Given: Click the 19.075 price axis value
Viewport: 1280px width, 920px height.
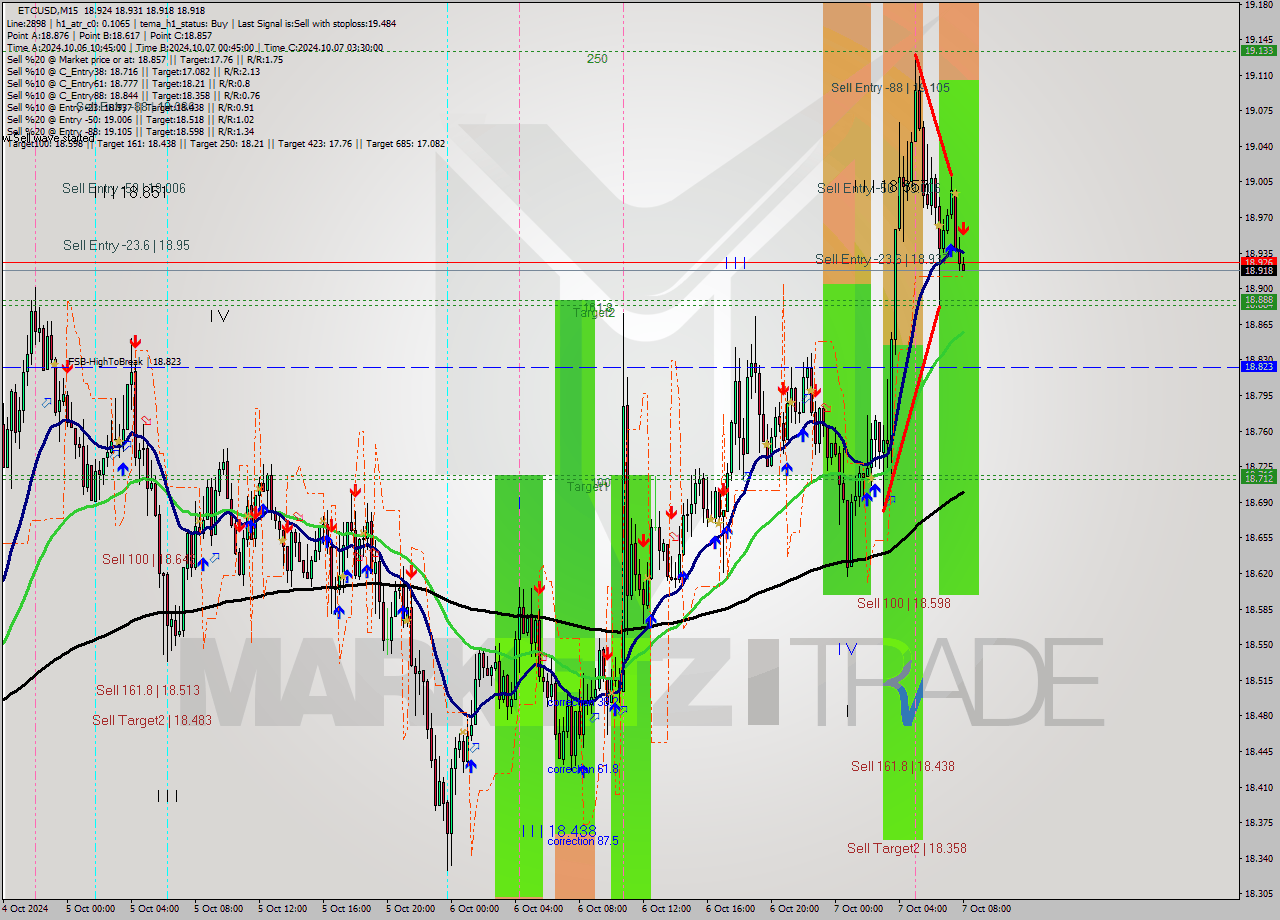Looking at the screenshot, I should [x=1258, y=111].
